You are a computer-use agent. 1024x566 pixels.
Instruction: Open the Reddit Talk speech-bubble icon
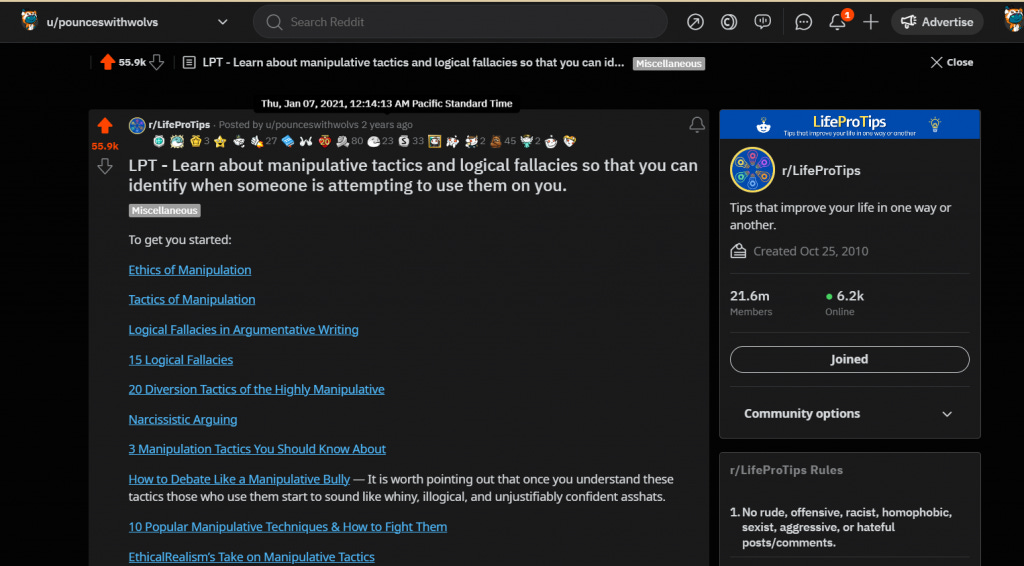tap(762, 22)
